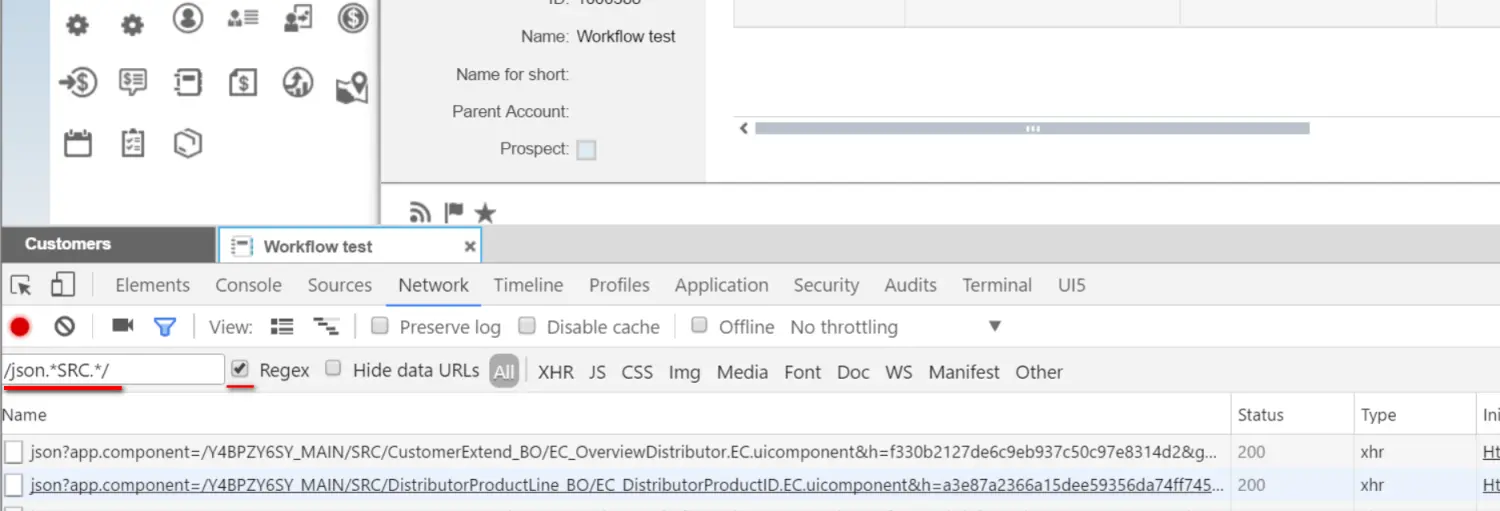1500x511 pixels.
Task: Toggle the Prospect checkbox
Action: [587, 150]
